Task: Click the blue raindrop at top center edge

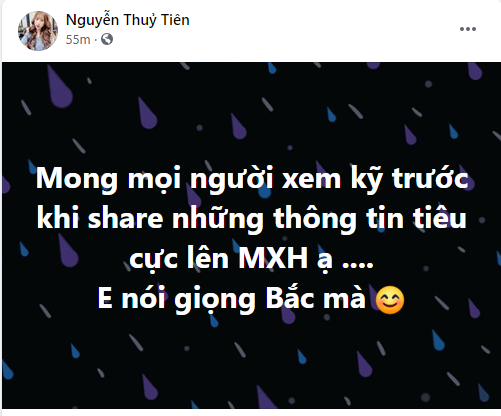Action: 272,68
